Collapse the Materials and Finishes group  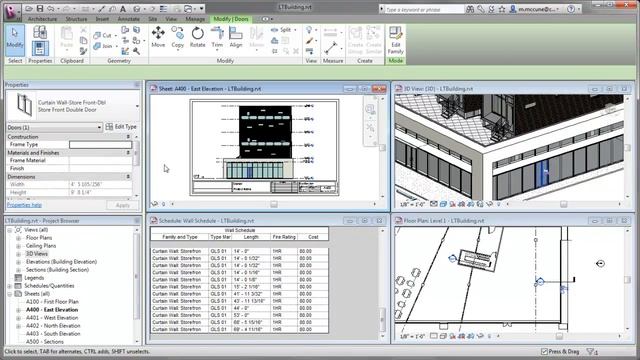[x=128, y=153]
